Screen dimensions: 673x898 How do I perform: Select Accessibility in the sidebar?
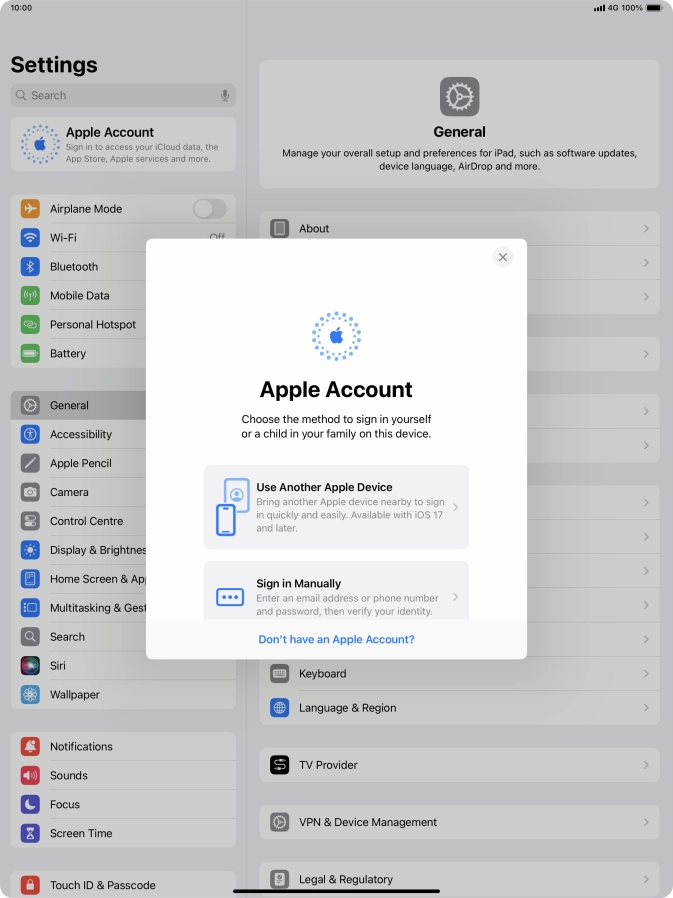81,435
